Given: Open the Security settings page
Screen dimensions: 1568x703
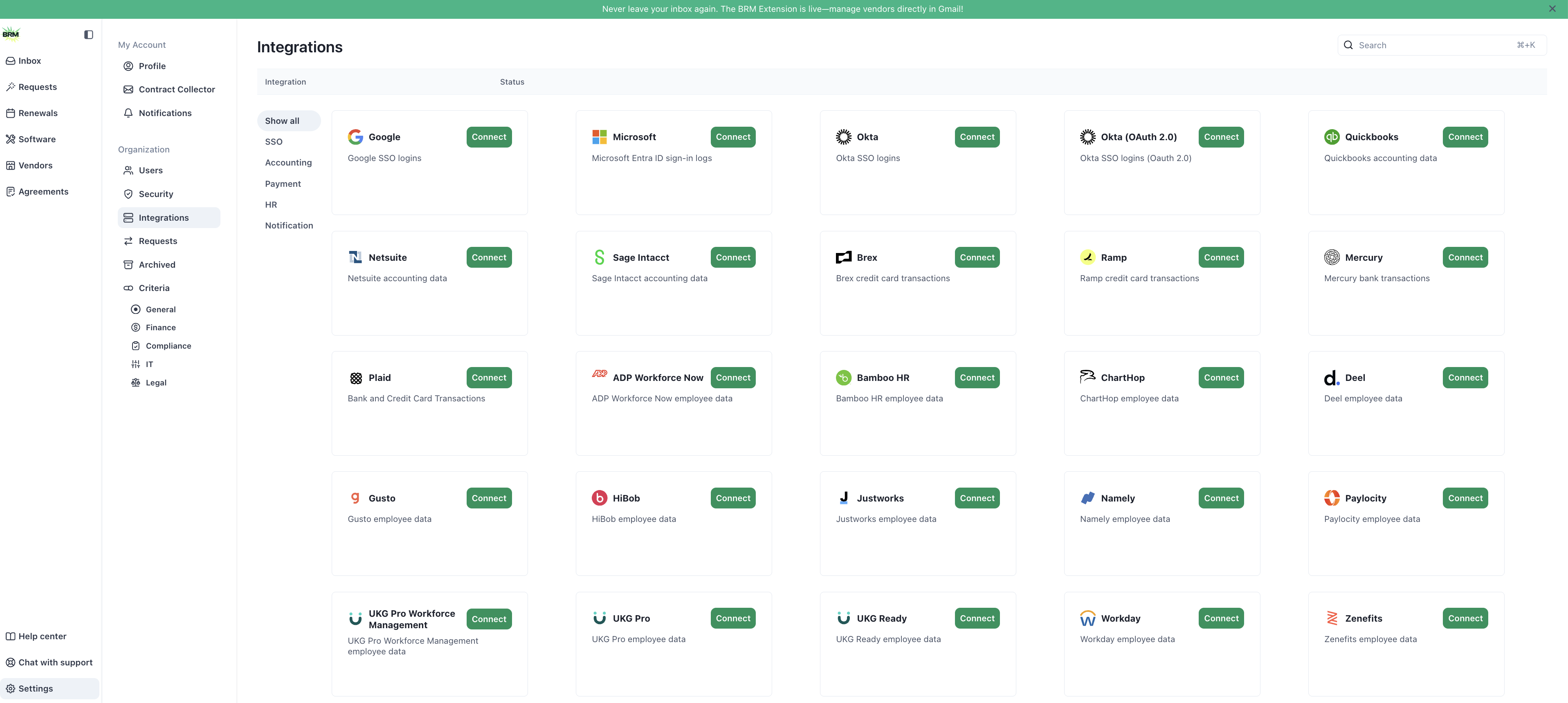Looking at the screenshot, I should pyautogui.click(x=156, y=194).
